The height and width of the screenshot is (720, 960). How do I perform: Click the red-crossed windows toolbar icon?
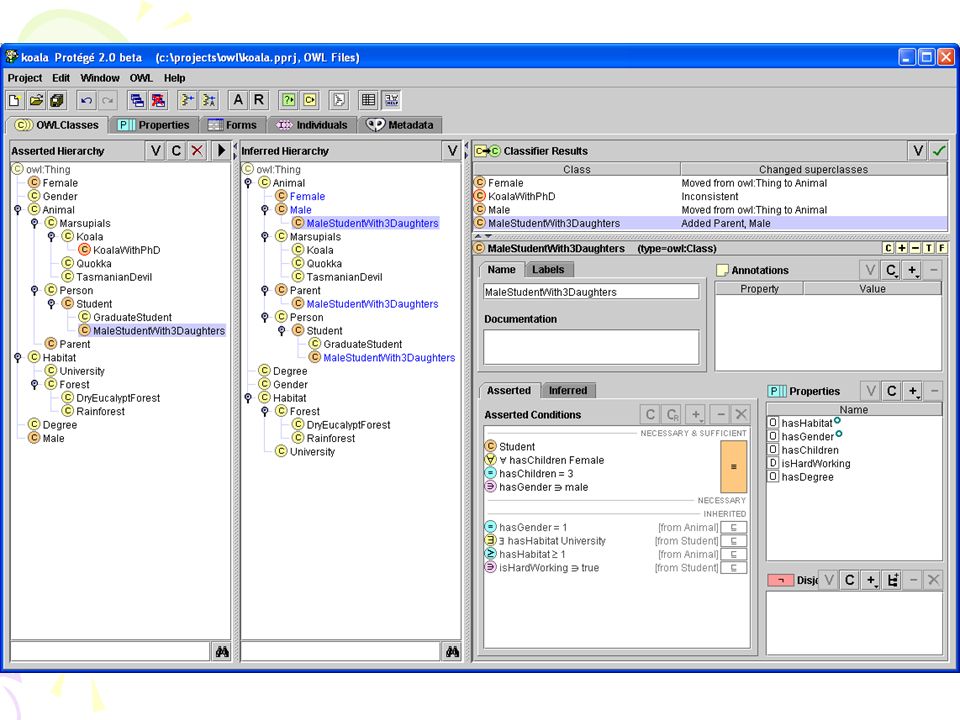coord(158,100)
